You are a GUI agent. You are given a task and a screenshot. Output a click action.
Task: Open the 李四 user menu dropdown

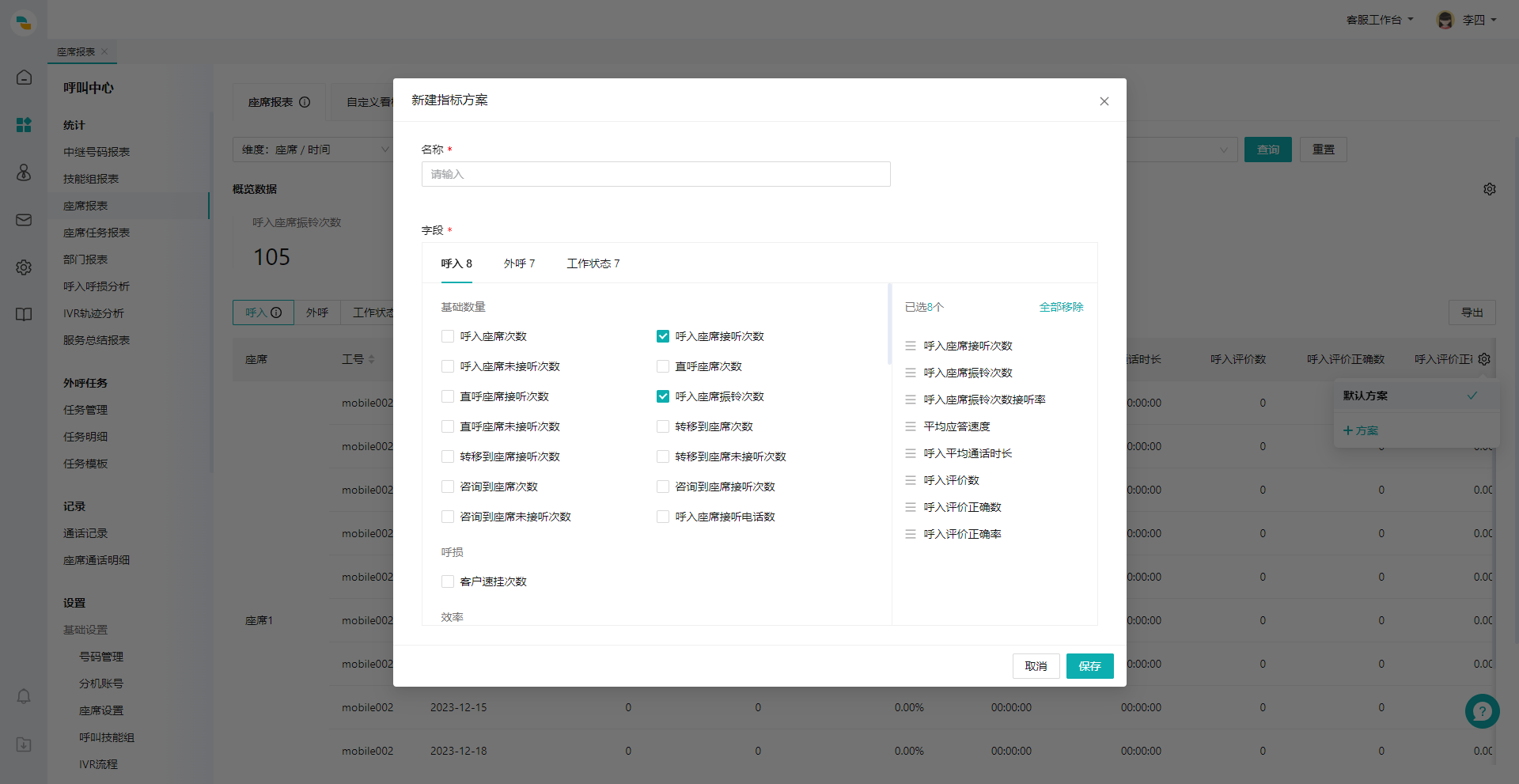point(1479,20)
